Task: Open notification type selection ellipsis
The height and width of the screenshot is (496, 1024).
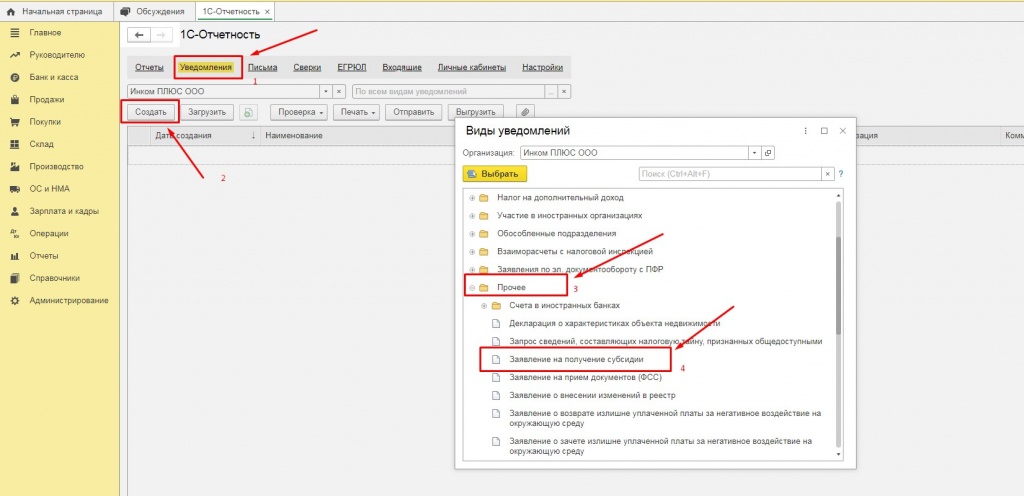Action: 552,91
